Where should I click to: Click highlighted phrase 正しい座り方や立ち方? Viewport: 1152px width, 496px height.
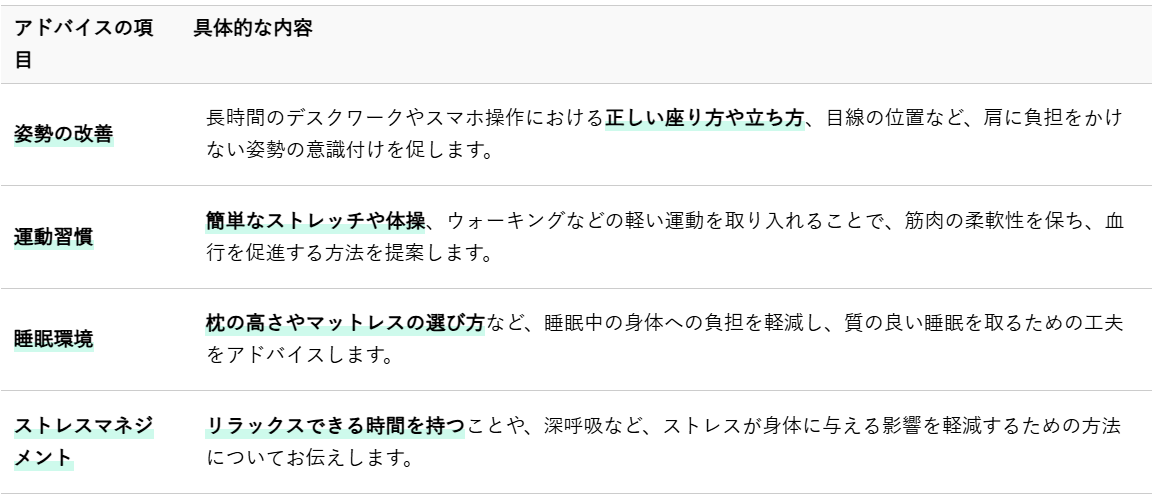point(704,118)
